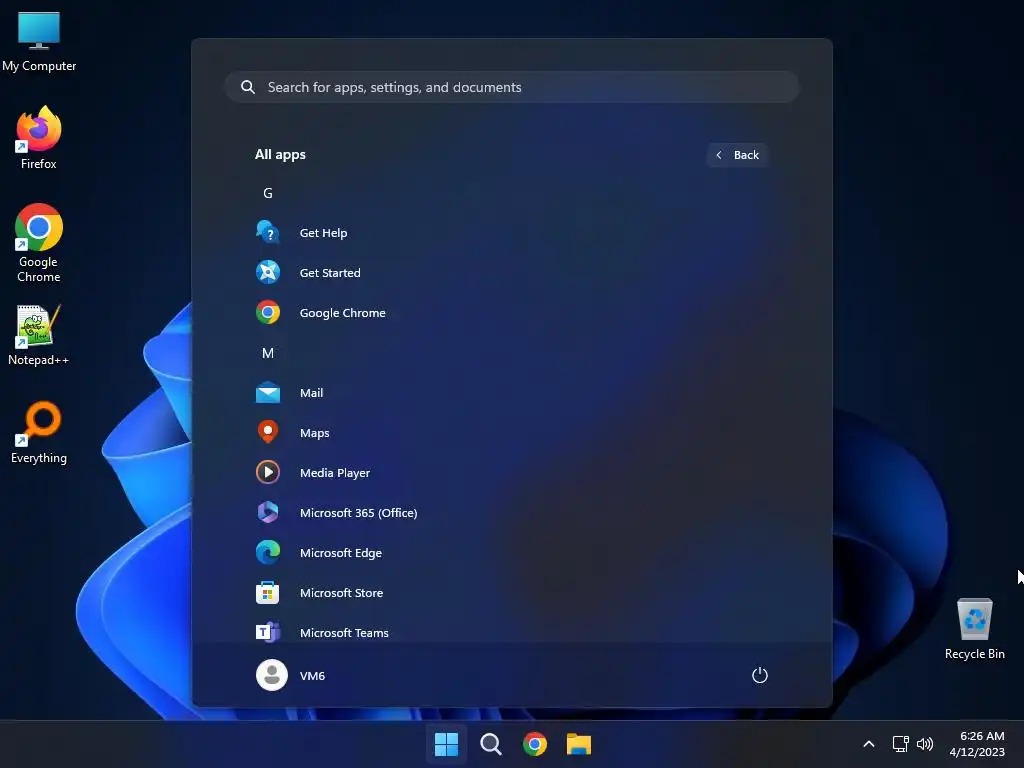Image resolution: width=1024 pixels, height=768 pixels.
Task: Click the "VM6" user name text
Action: 312,676
